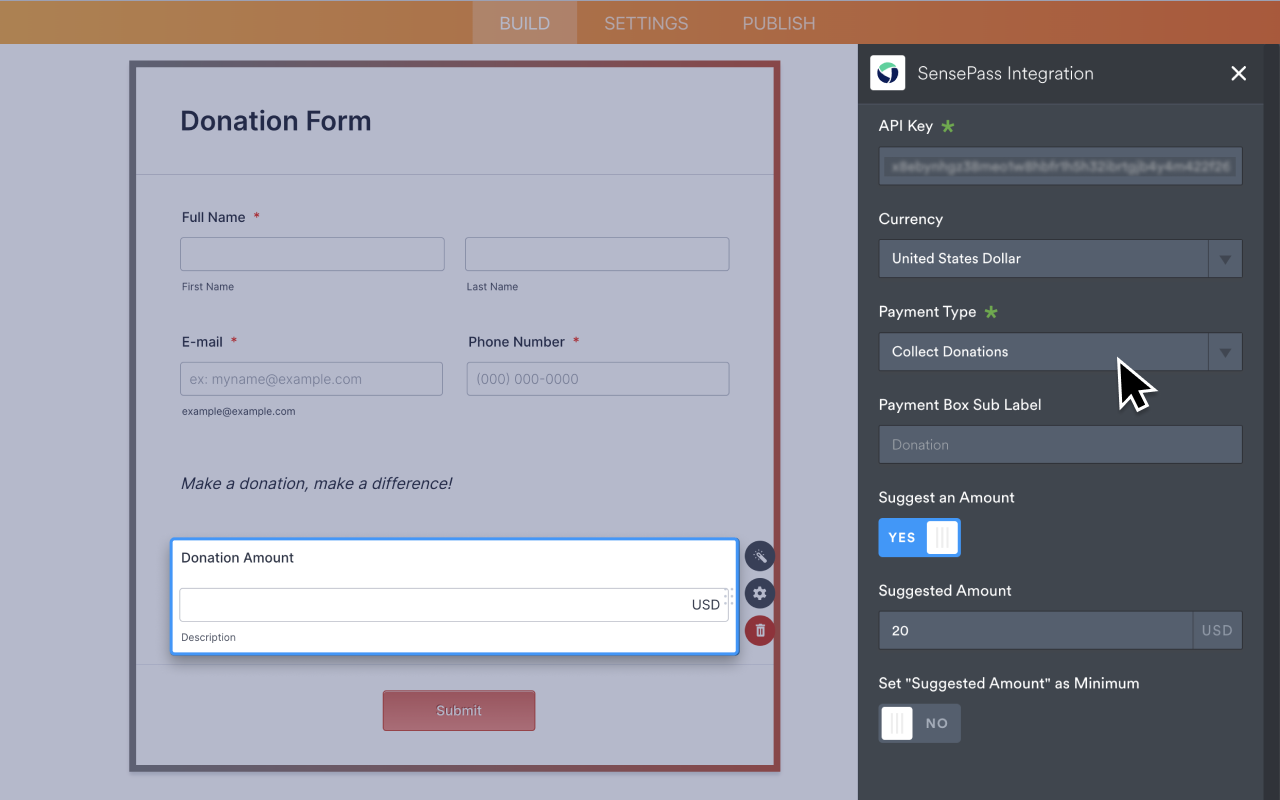Open the gear settings icon on Donation Amount
The height and width of the screenshot is (800, 1280).
[759, 593]
